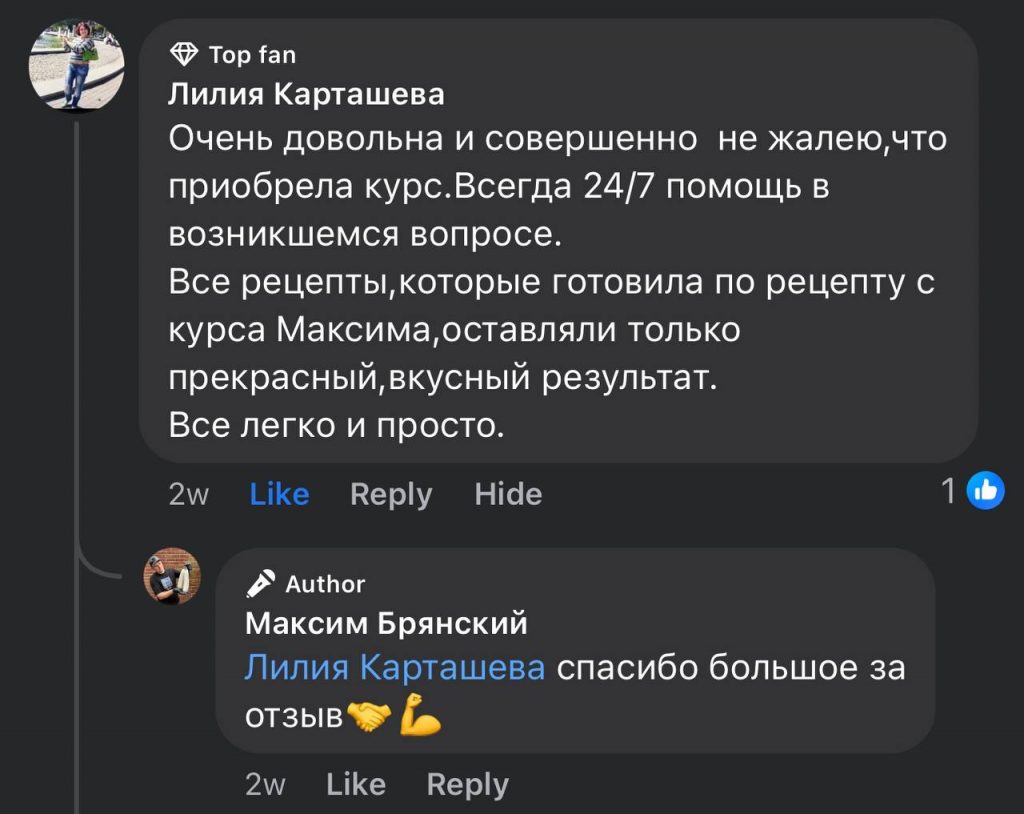The height and width of the screenshot is (814, 1024).
Task: Open Максим Брянский's author name link
Action: pyautogui.click(x=386, y=623)
